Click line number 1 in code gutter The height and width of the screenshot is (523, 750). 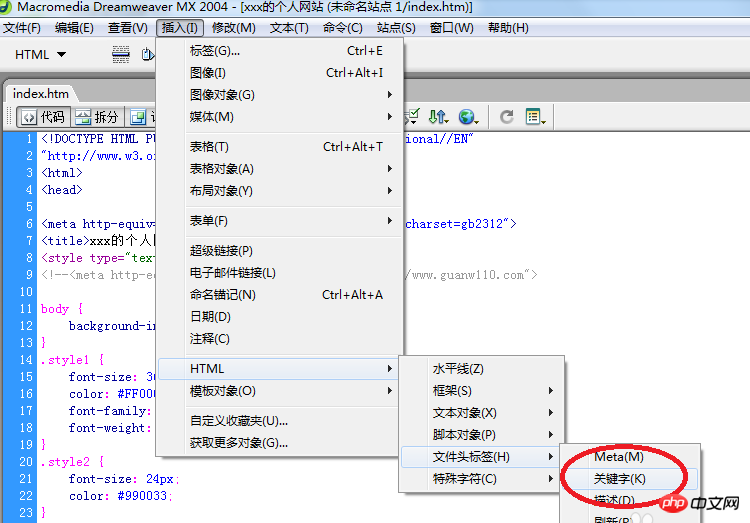(x=29, y=139)
